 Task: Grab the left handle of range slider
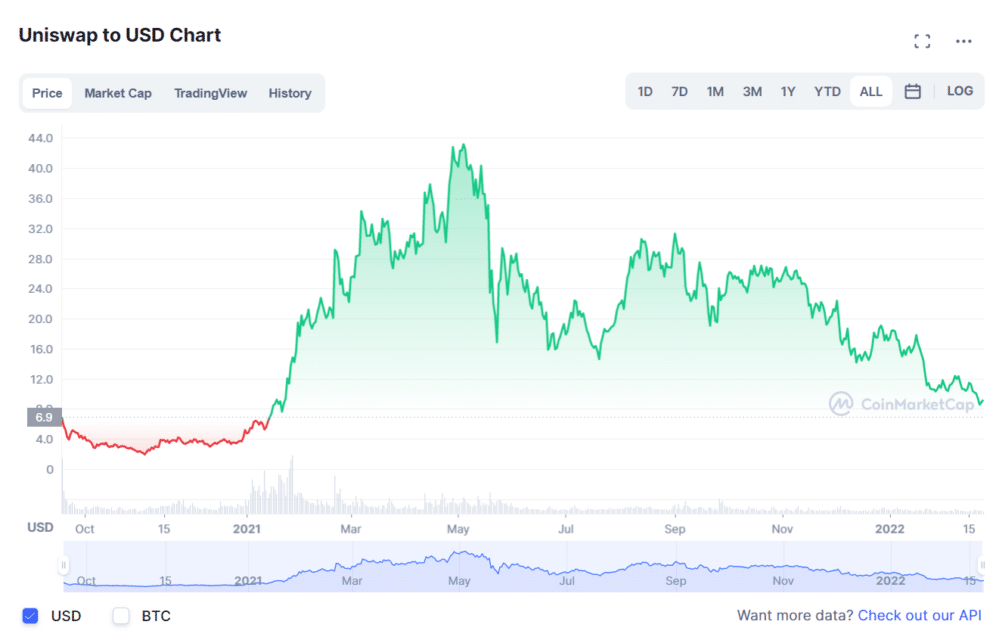point(63,564)
